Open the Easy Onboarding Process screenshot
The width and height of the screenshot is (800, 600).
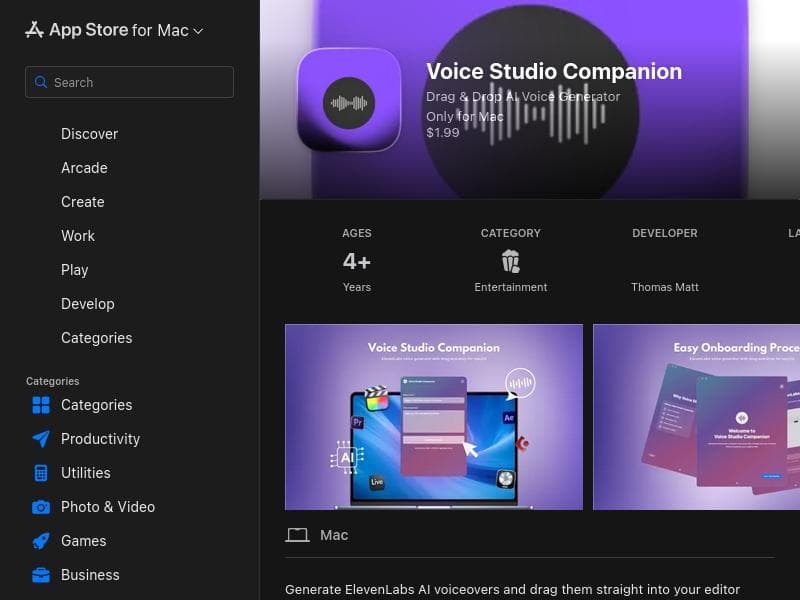(696, 417)
